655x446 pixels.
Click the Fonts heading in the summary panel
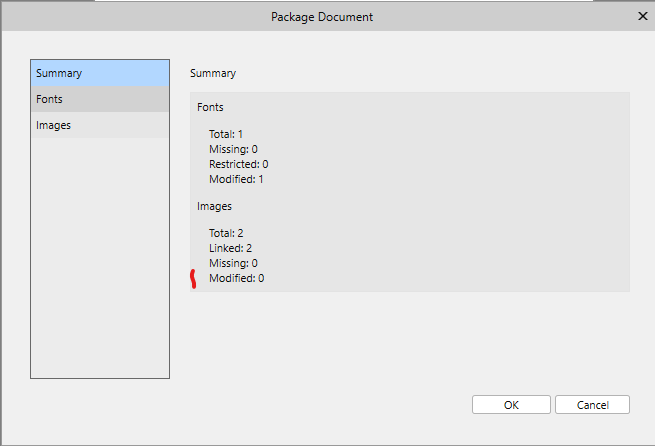pos(210,107)
